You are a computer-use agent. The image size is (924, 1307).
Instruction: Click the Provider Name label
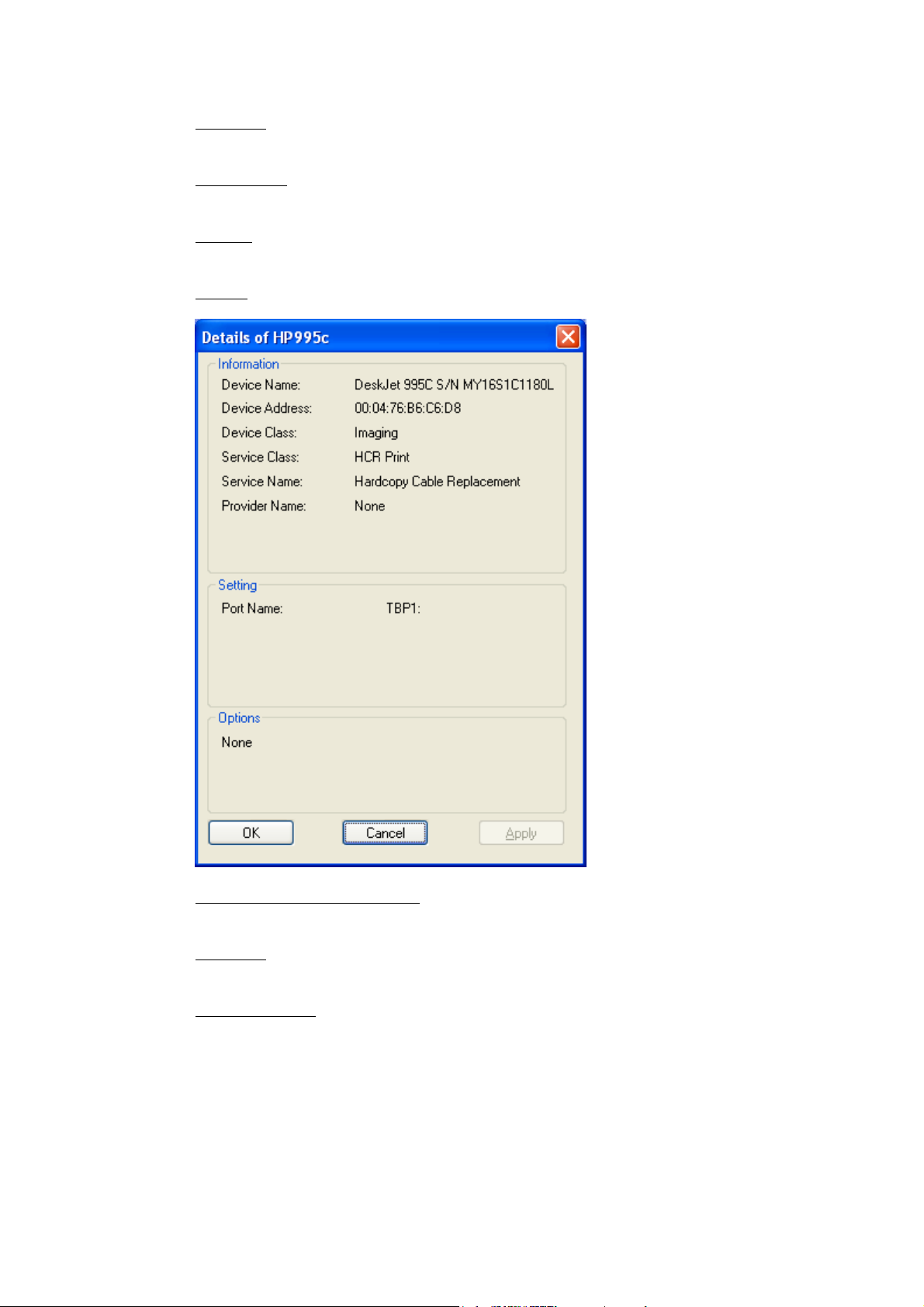click(x=264, y=506)
